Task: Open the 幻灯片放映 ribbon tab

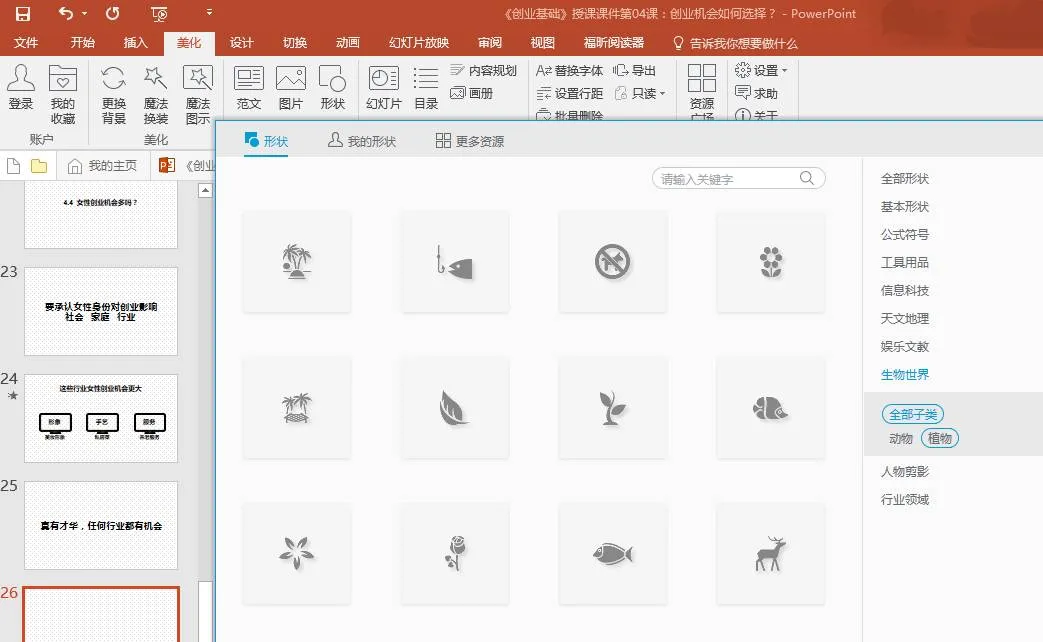Action: pyautogui.click(x=419, y=43)
